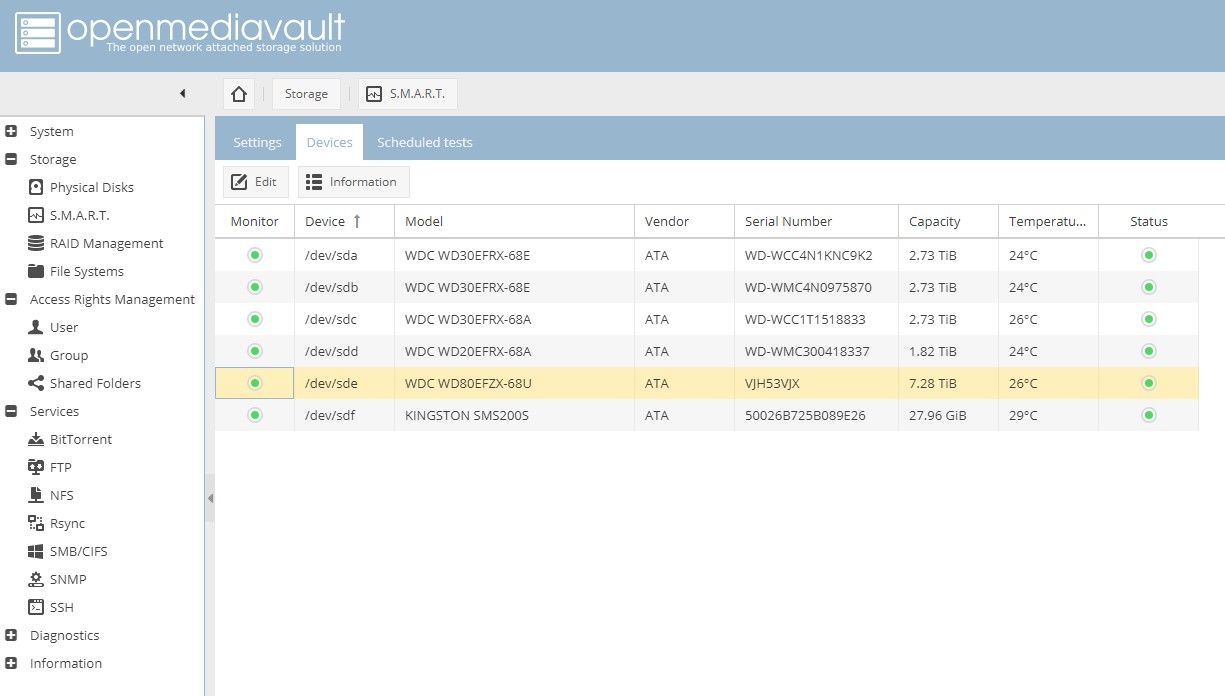Open the Group item in the sidebar

click(x=58, y=355)
